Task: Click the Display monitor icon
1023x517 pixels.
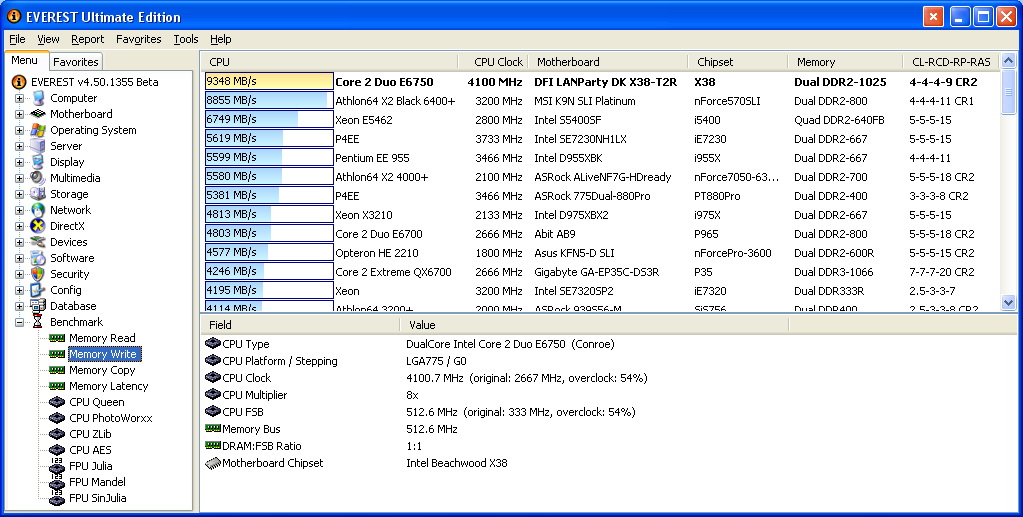Action: 38,162
